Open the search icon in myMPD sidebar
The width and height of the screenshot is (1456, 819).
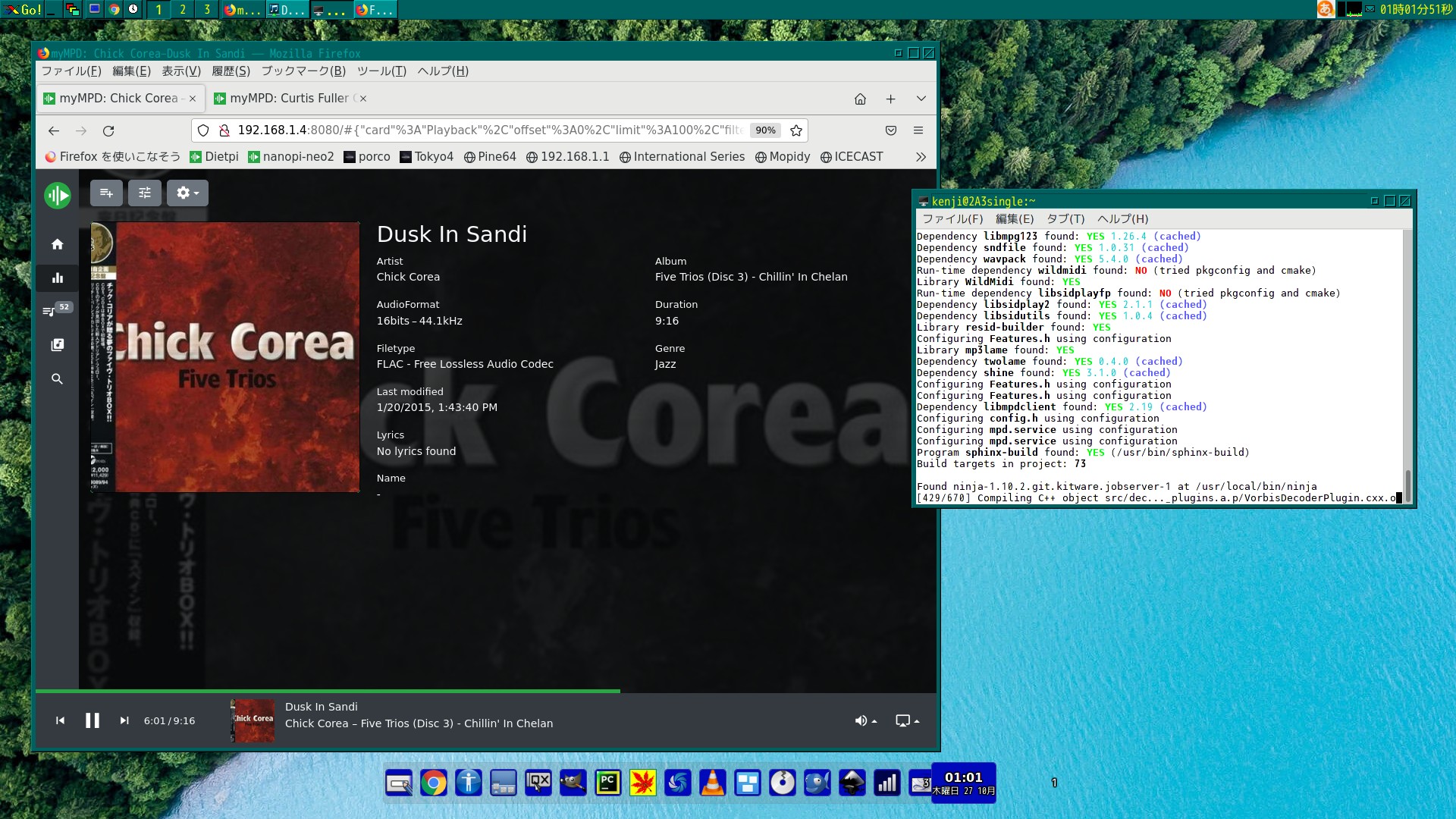[57, 379]
